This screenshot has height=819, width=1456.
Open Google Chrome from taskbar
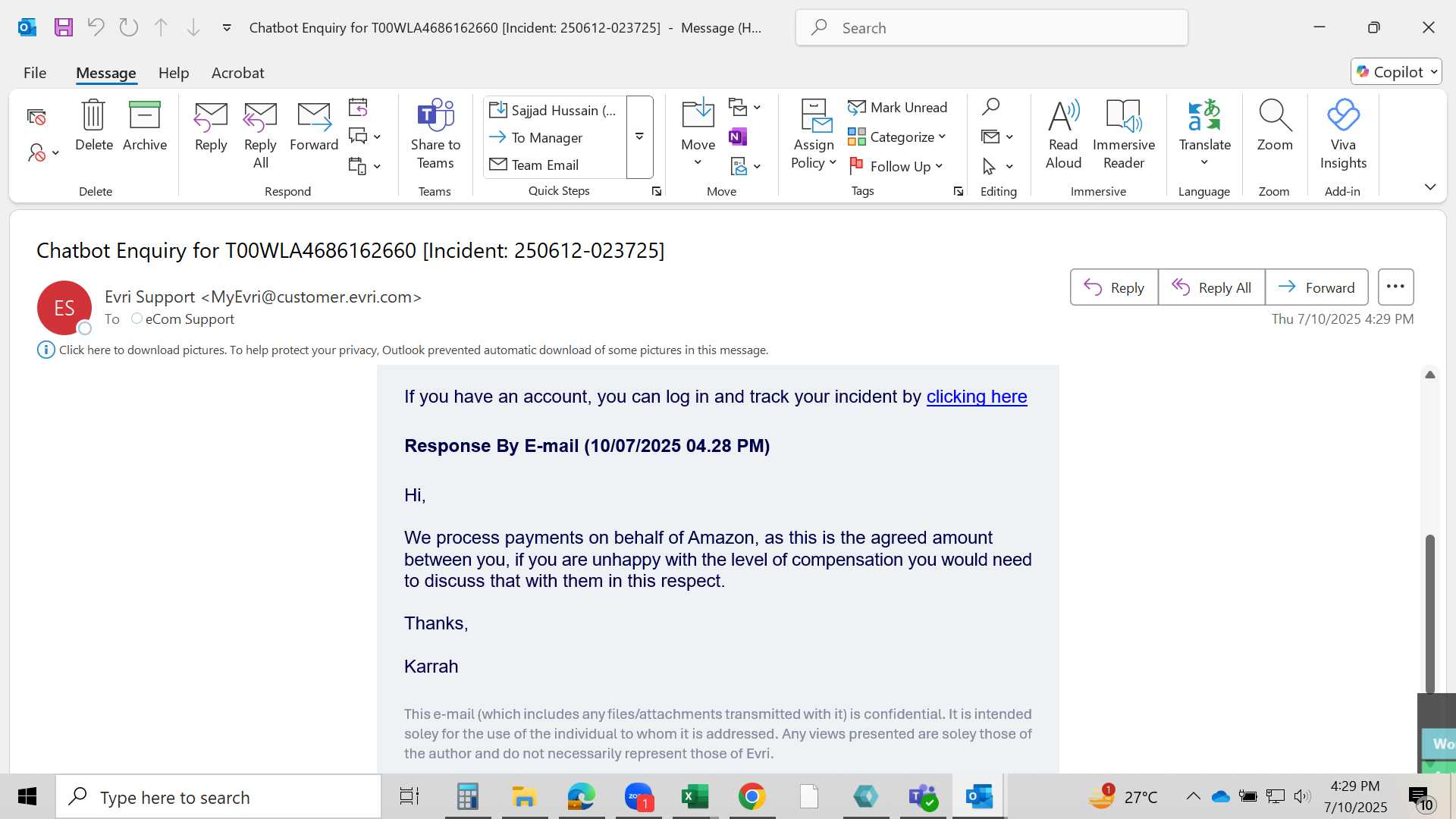[x=752, y=797]
